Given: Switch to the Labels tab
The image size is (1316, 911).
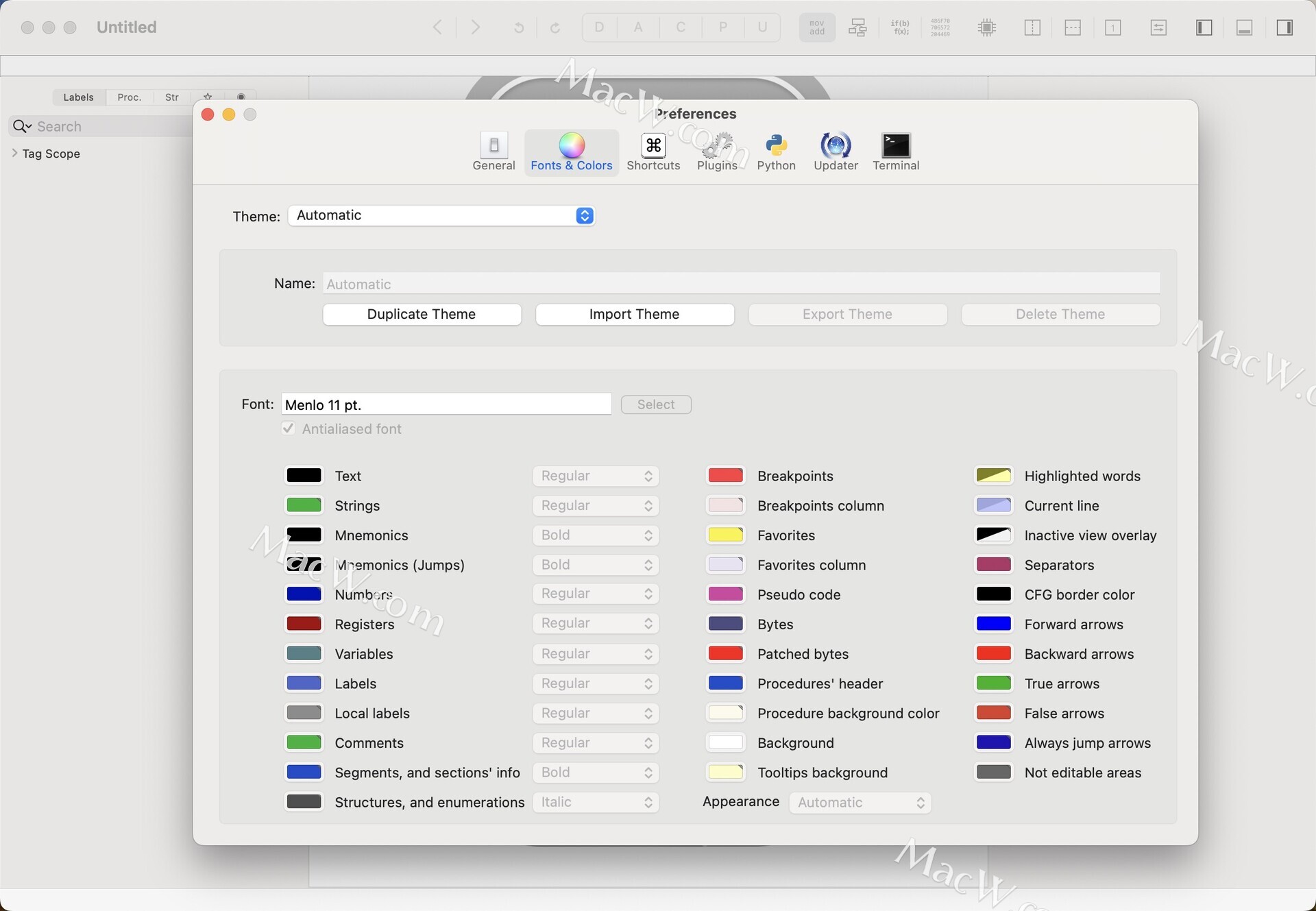Looking at the screenshot, I should point(78,97).
